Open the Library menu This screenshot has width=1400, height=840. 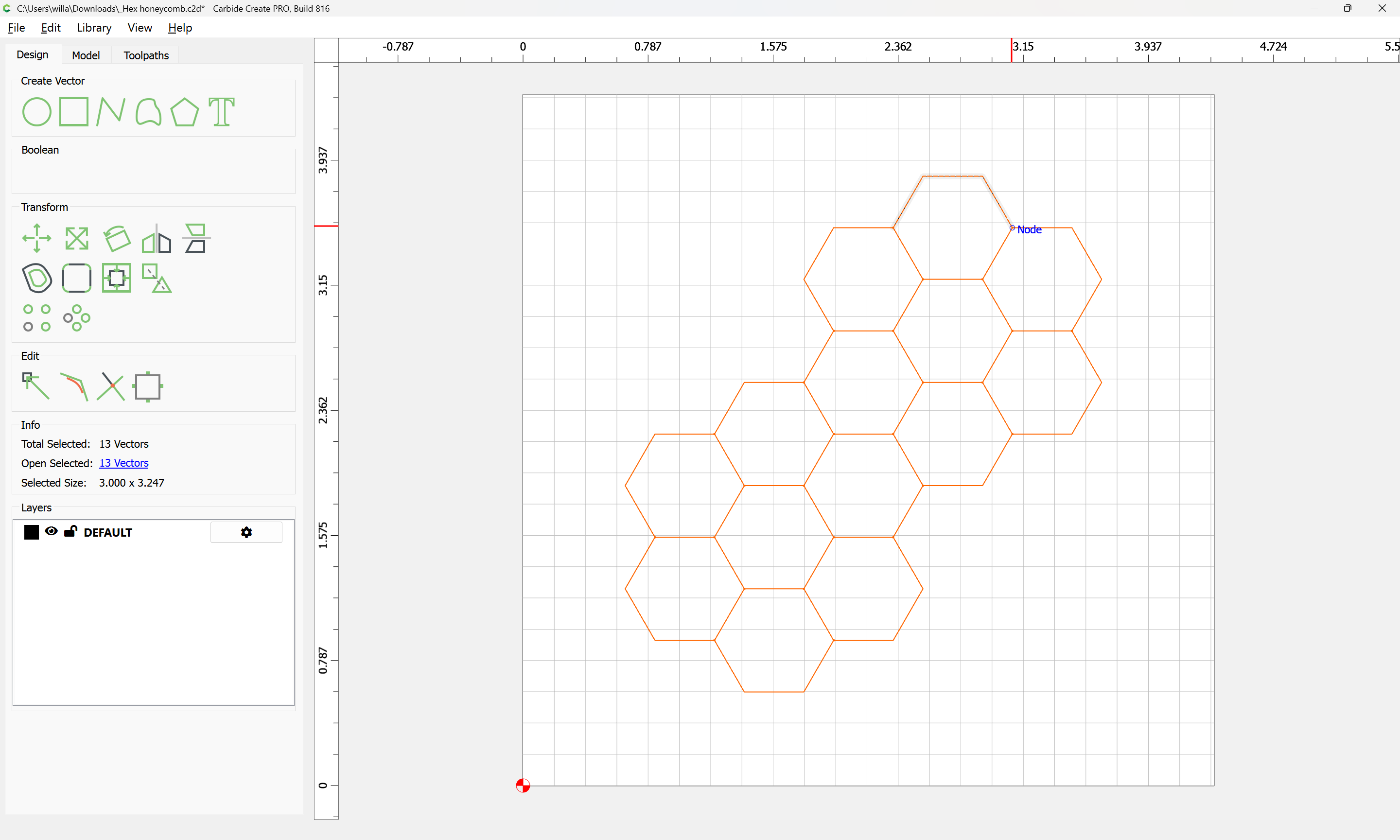click(x=94, y=27)
